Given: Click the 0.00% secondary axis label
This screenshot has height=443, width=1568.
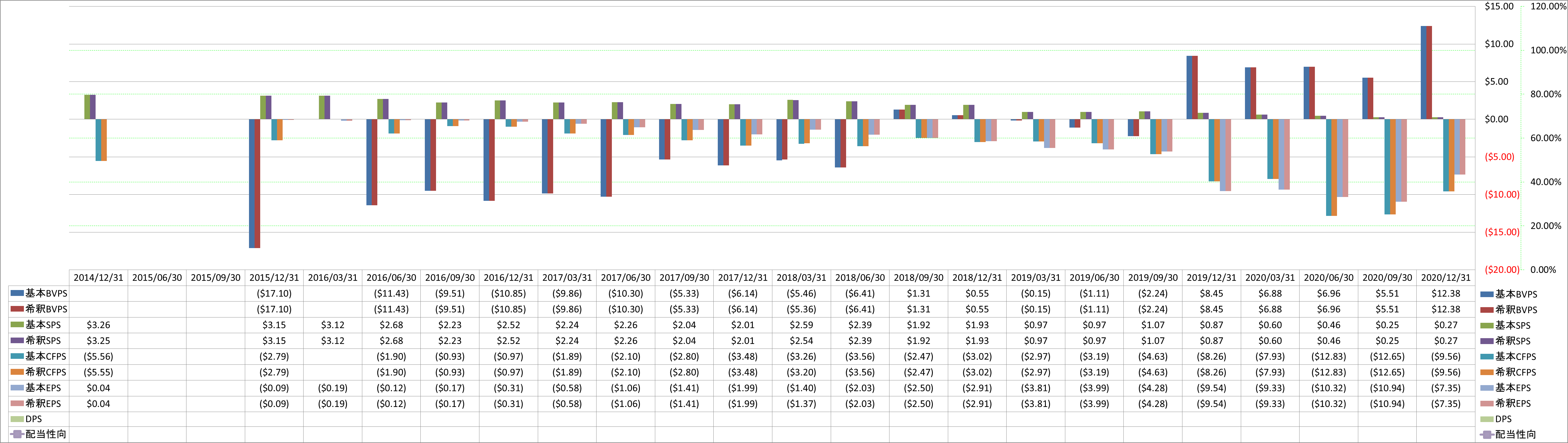Looking at the screenshot, I should pos(1543,269).
